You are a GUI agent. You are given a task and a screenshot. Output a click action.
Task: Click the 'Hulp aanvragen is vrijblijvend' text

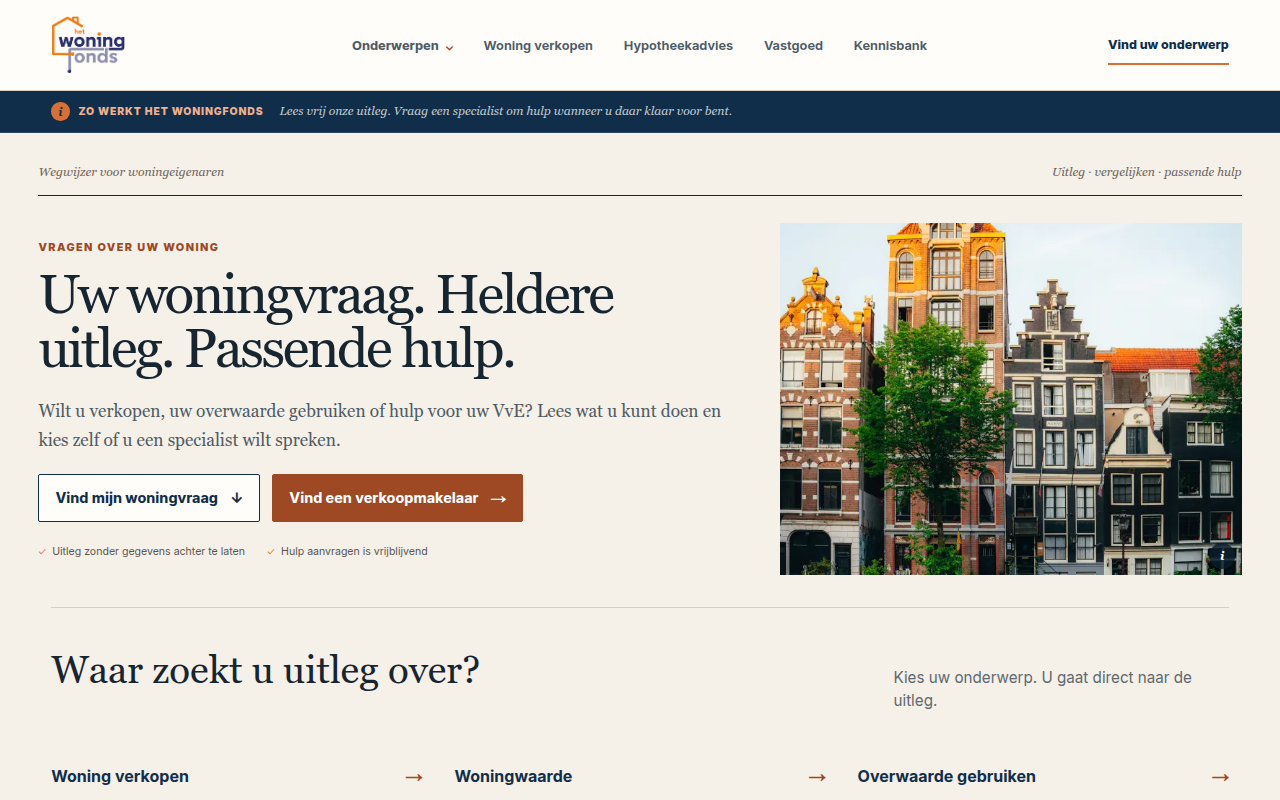coord(354,551)
